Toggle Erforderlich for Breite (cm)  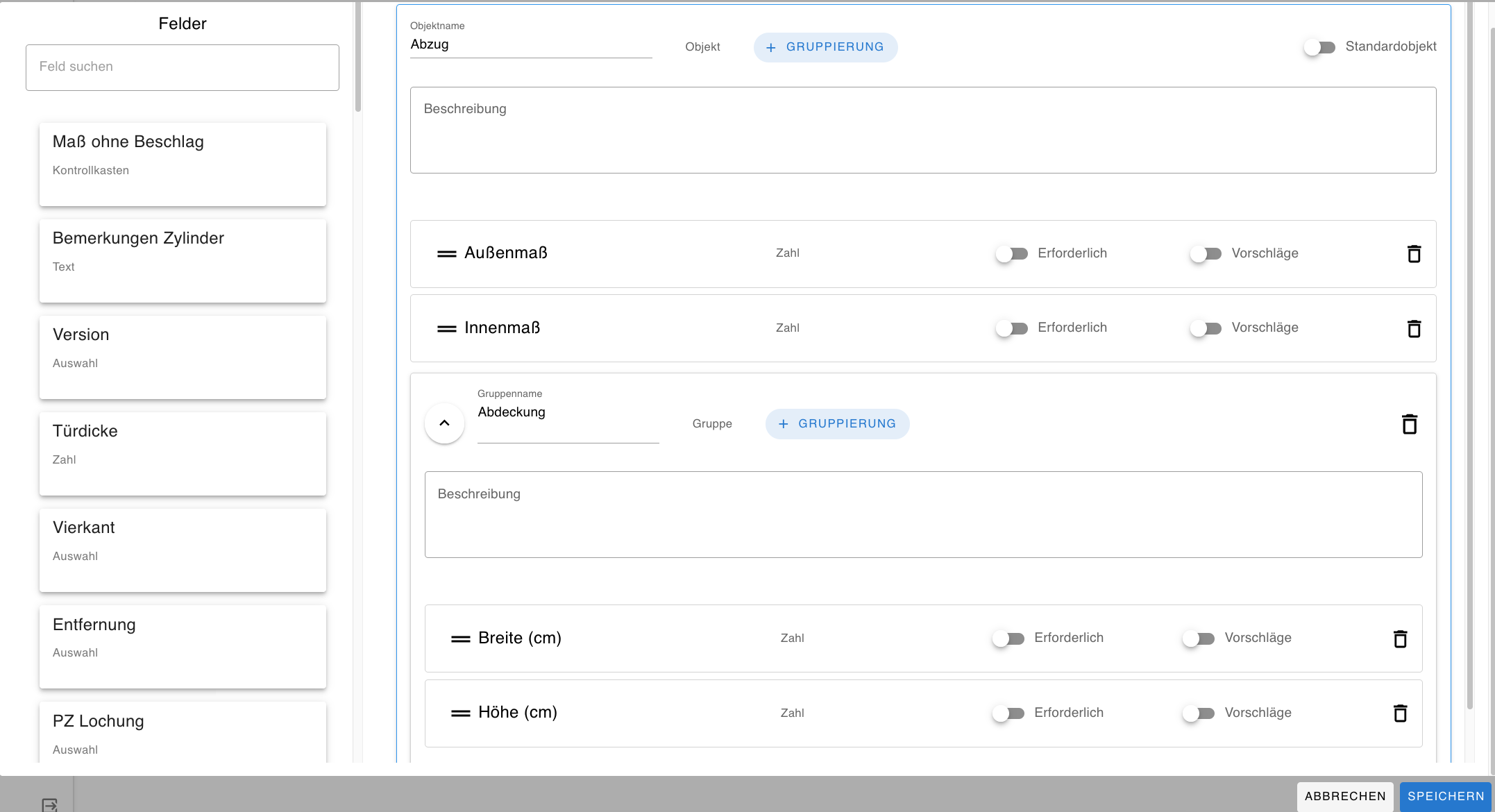point(1008,638)
